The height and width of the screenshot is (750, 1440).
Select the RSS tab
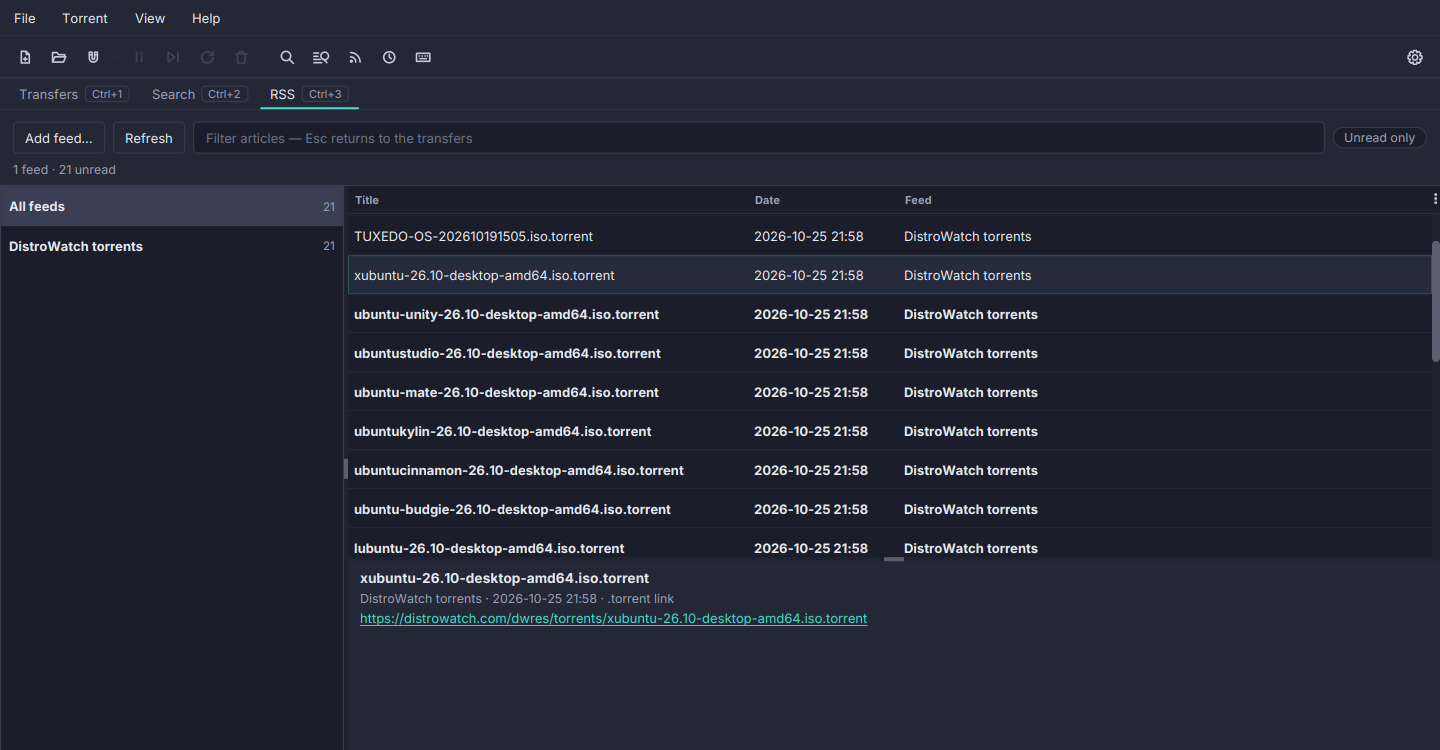tap(309, 94)
